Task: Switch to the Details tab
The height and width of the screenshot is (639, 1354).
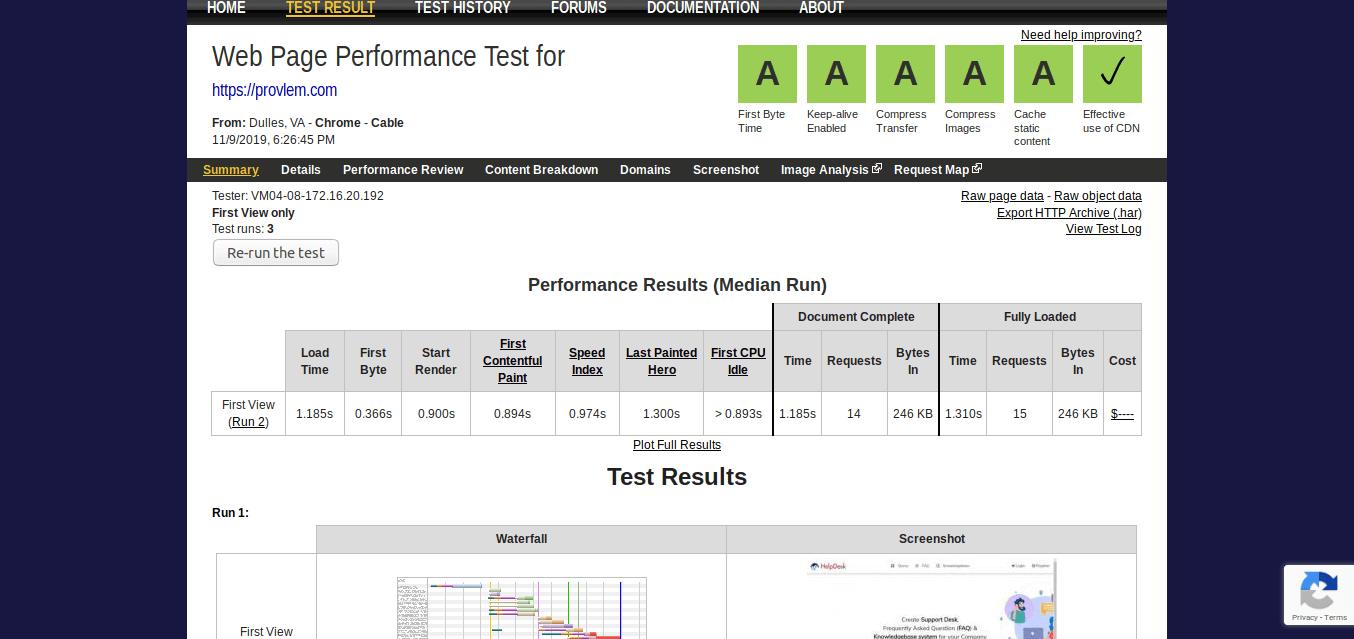Action: pyautogui.click(x=301, y=170)
